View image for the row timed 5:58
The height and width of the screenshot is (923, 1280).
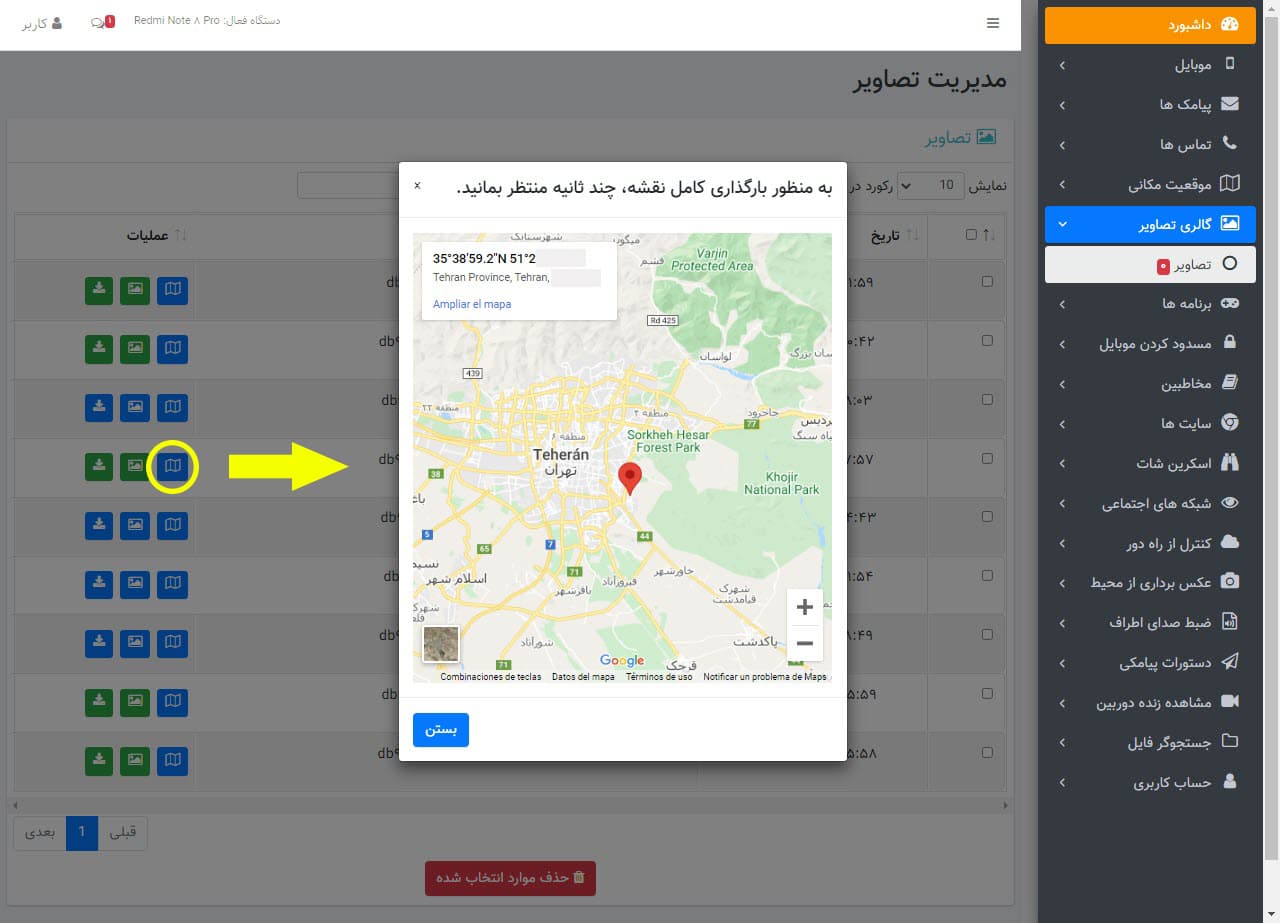coord(135,762)
